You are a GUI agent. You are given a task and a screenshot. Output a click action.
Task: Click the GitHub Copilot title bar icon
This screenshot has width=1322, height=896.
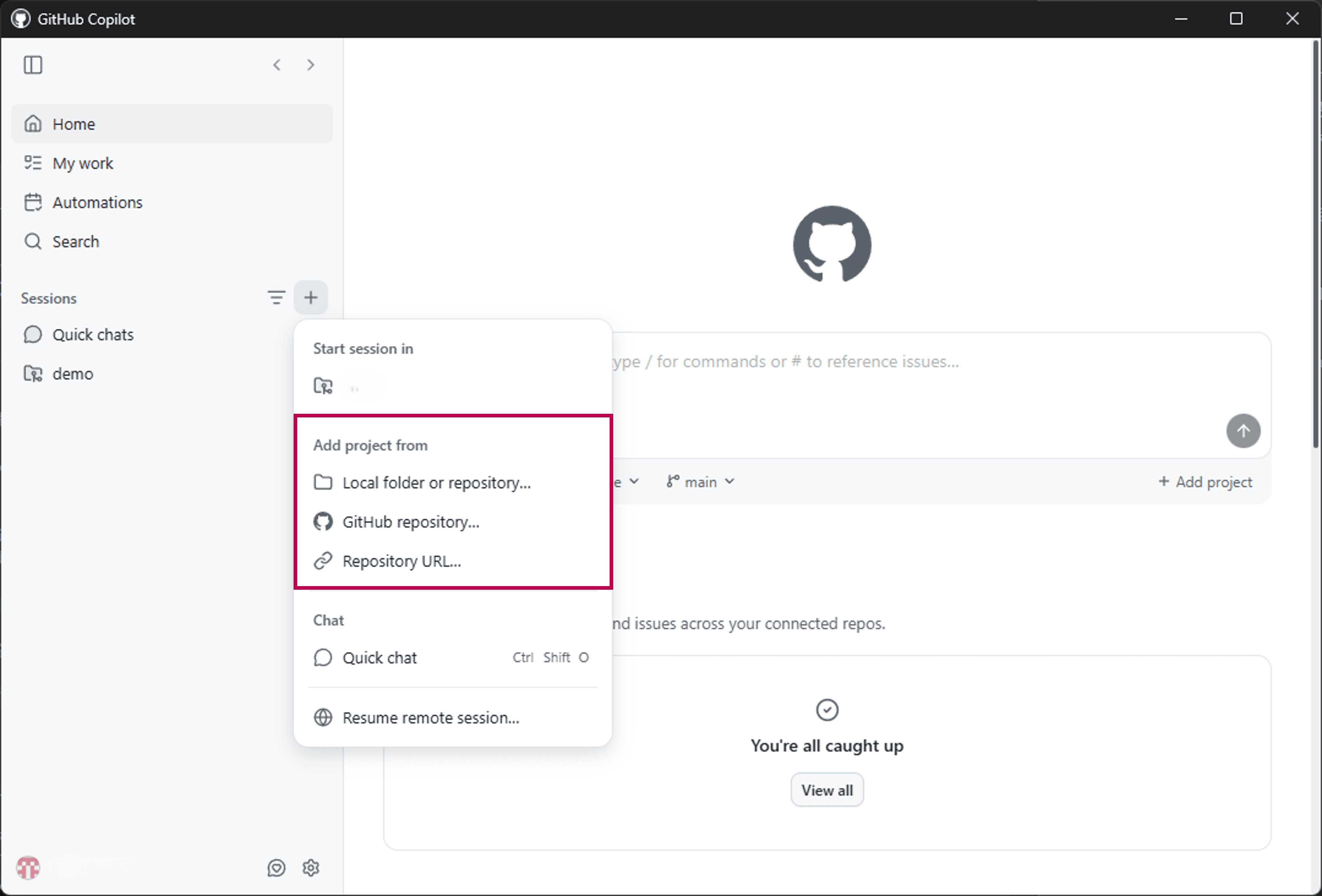coord(21,19)
